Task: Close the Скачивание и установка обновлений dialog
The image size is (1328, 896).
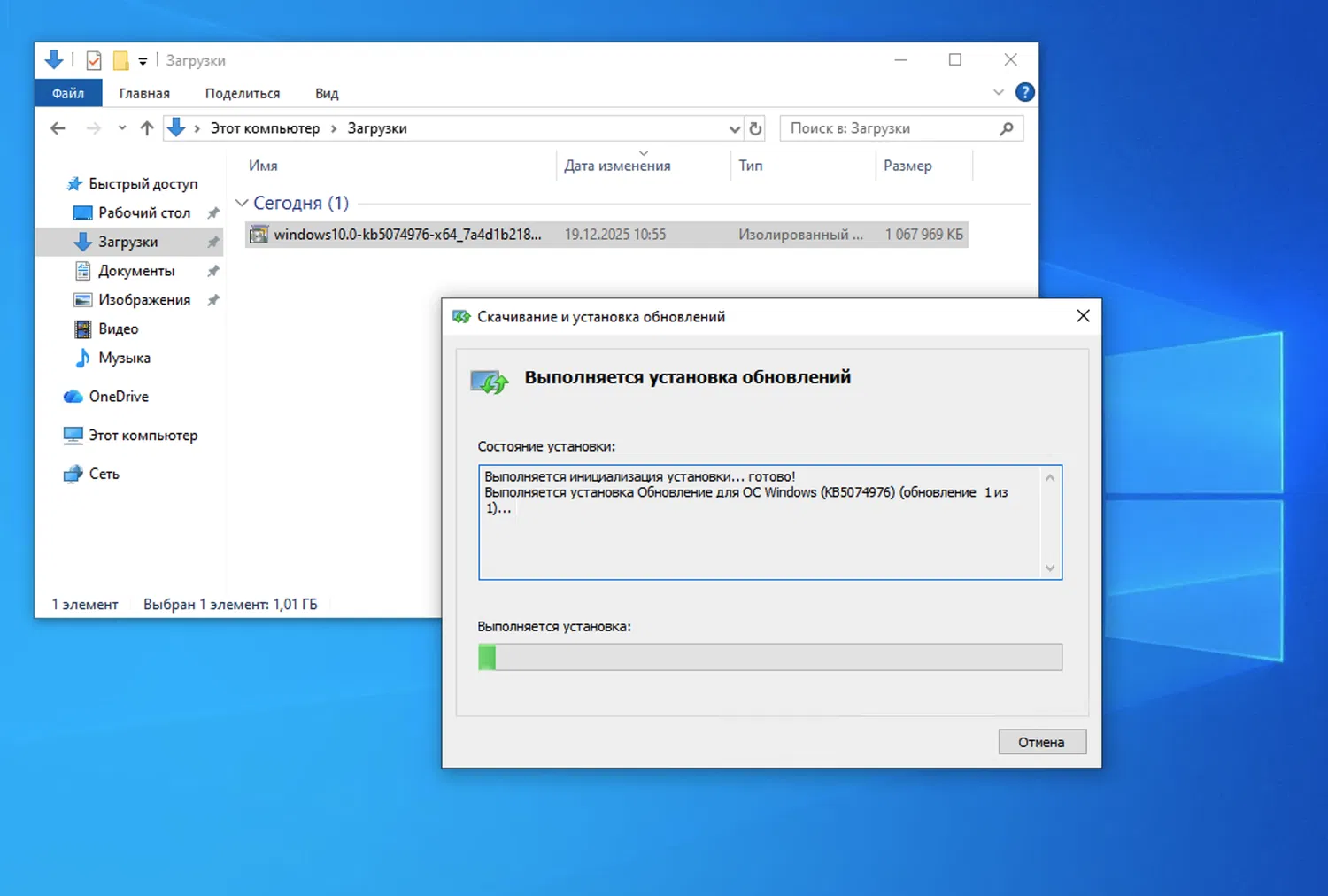Action: [1083, 316]
